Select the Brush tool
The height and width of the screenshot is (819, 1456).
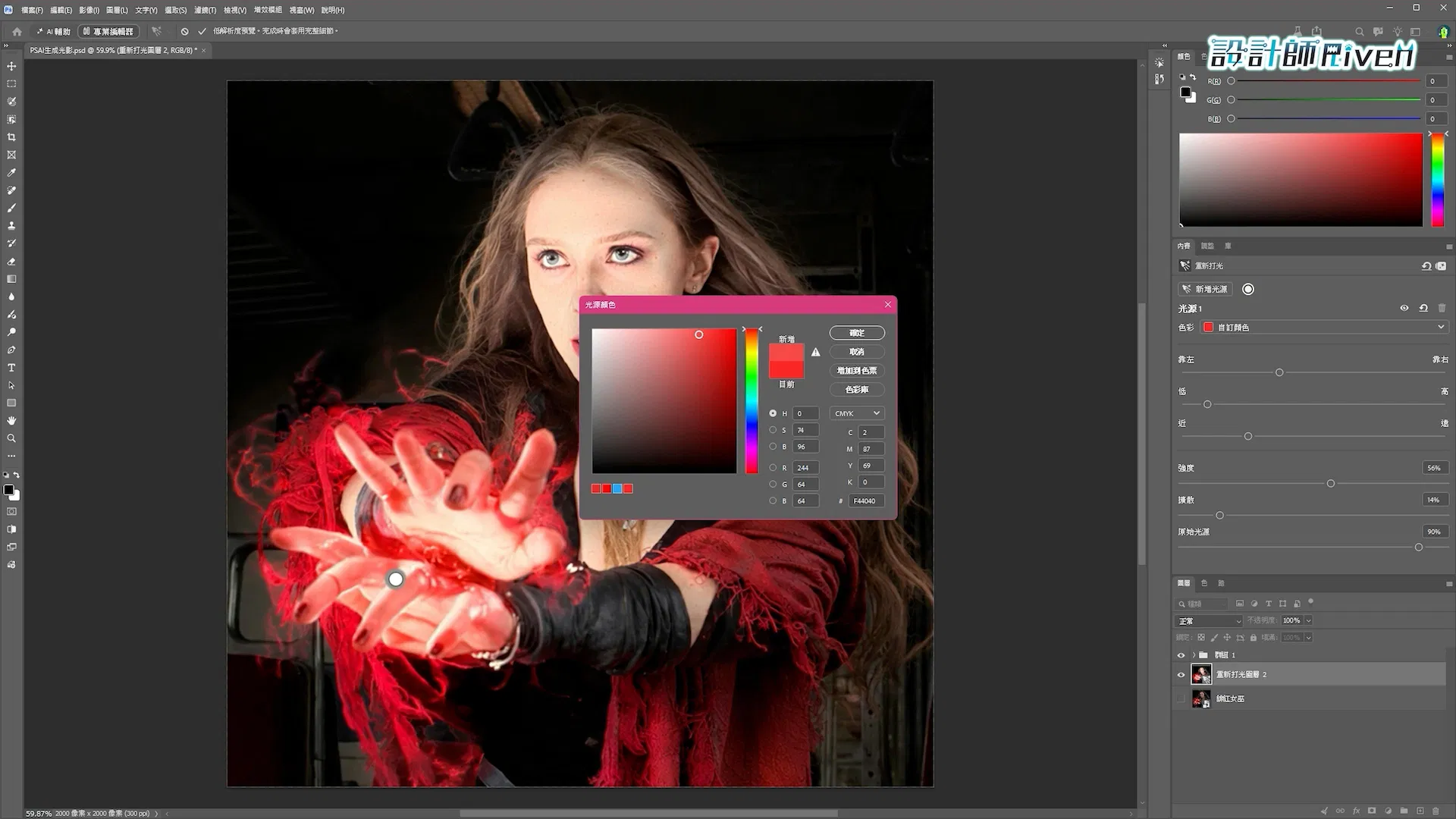tap(11, 208)
